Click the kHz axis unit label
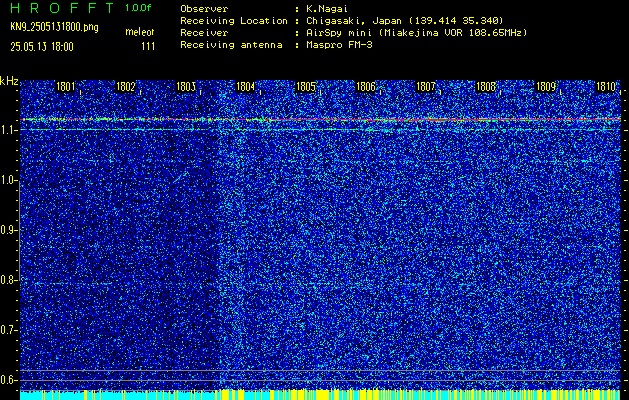The height and width of the screenshot is (400, 629). point(9,81)
